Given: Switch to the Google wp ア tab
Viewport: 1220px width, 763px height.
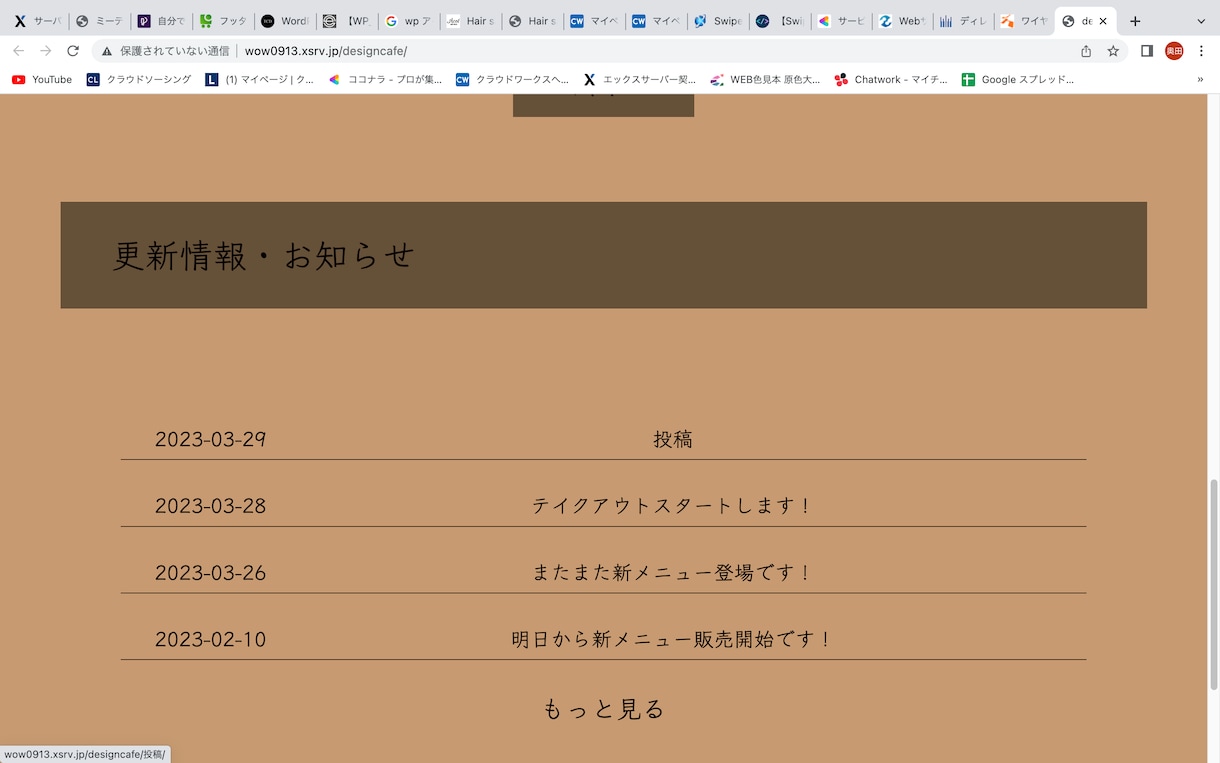Looking at the screenshot, I should point(407,21).
